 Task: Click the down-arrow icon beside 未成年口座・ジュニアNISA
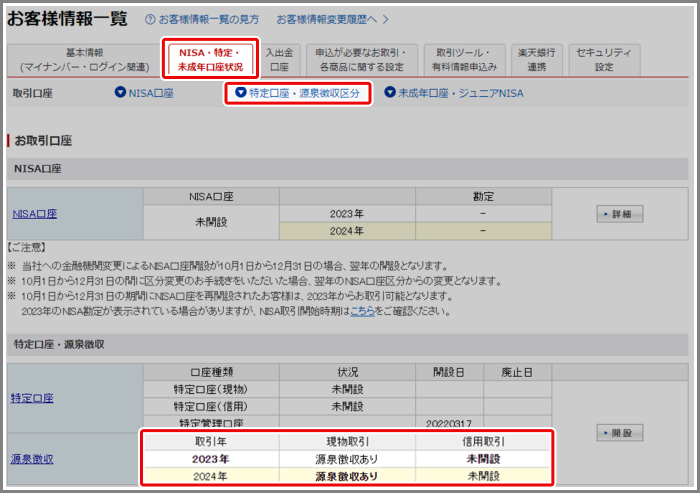click(390, 92)
